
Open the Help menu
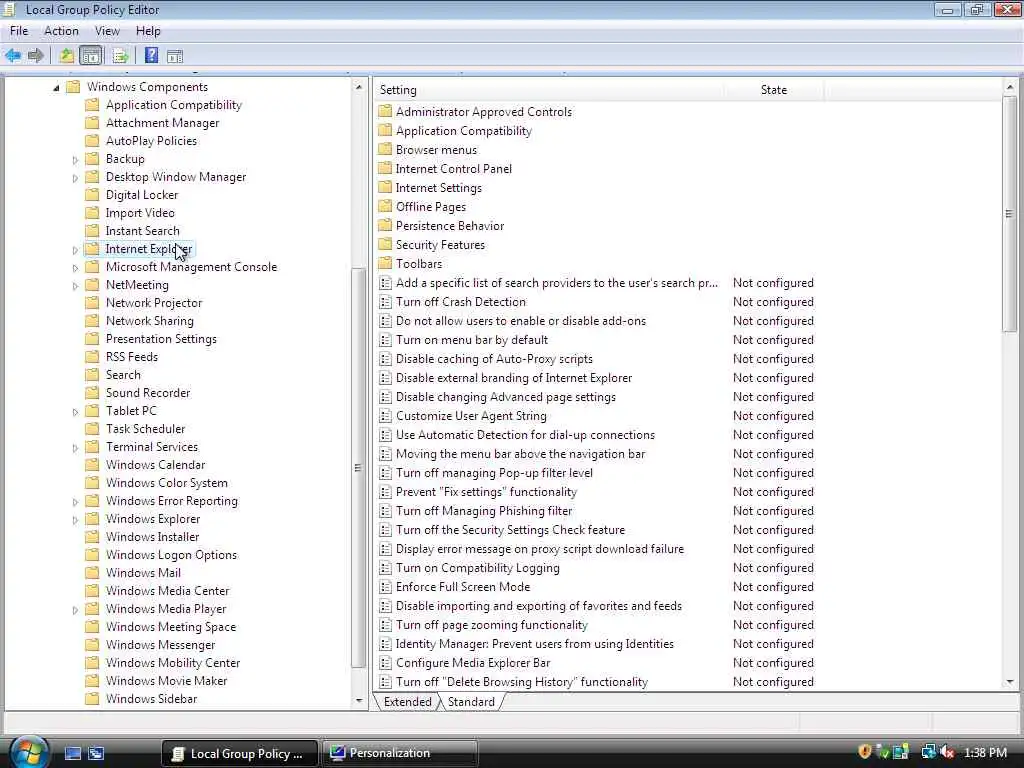[148, 31]
